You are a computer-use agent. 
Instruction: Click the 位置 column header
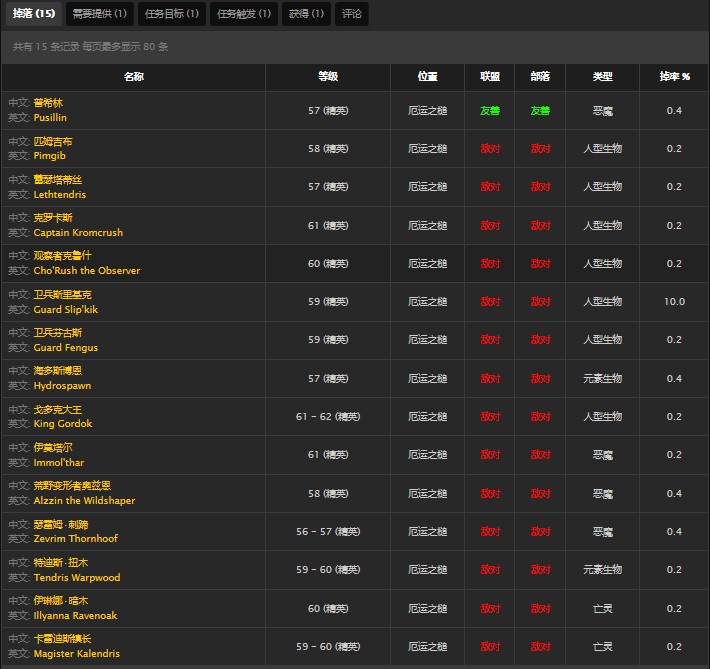click(x=427, y=77)
